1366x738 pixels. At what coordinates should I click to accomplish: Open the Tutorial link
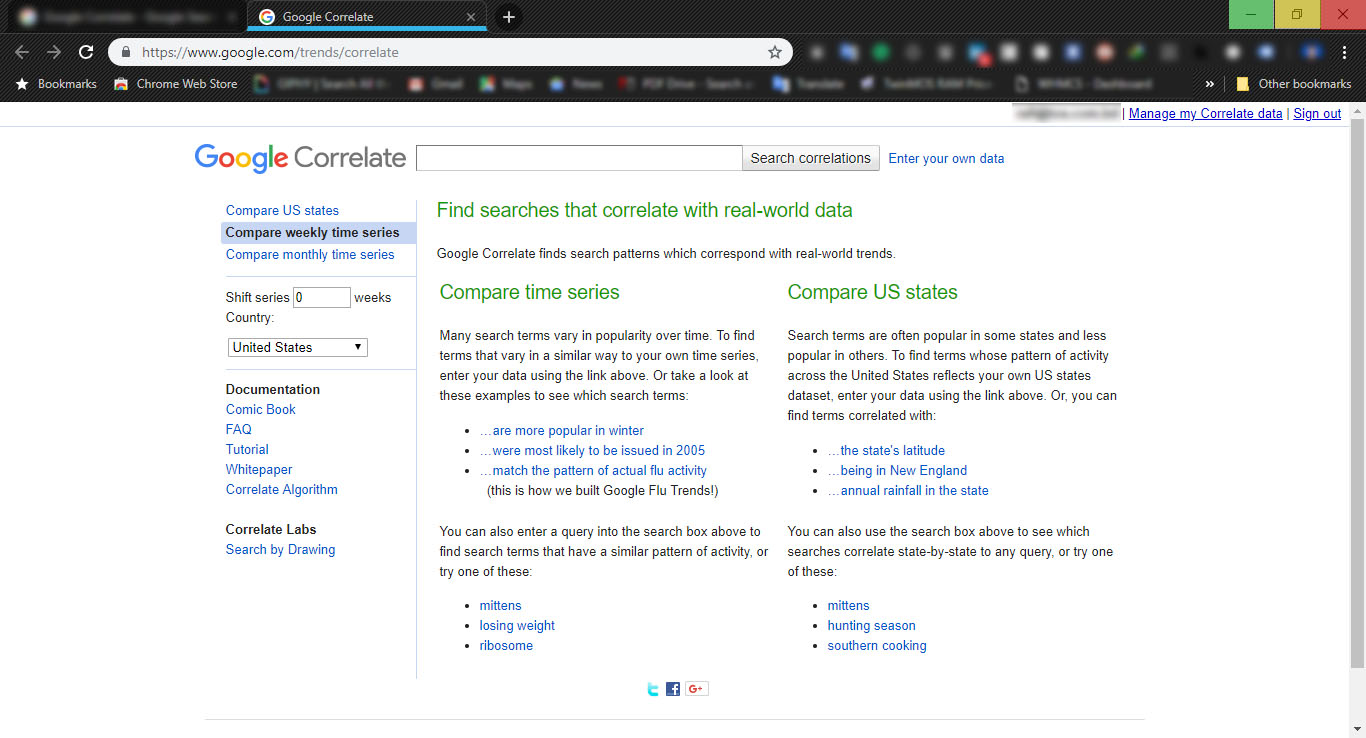click(x=247, y=449)
